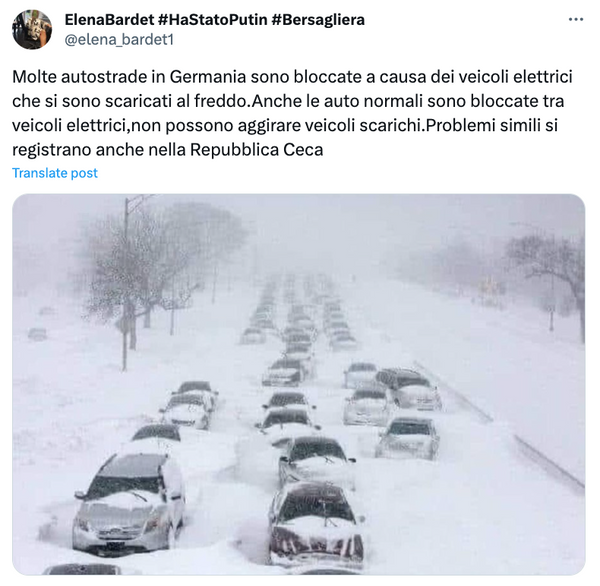600x586 pixels.
Task: Click the Translate post link
Action: (55, 173)
